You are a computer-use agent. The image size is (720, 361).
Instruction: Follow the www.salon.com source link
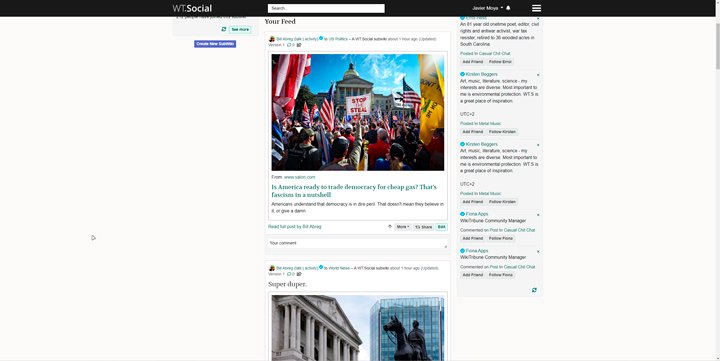[x=299, y=177]
